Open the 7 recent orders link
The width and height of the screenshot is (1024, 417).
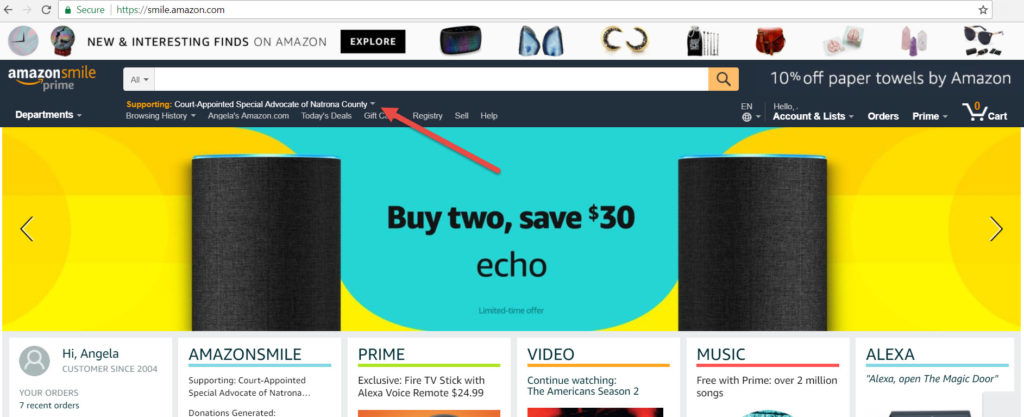click(x=49, y=405)
